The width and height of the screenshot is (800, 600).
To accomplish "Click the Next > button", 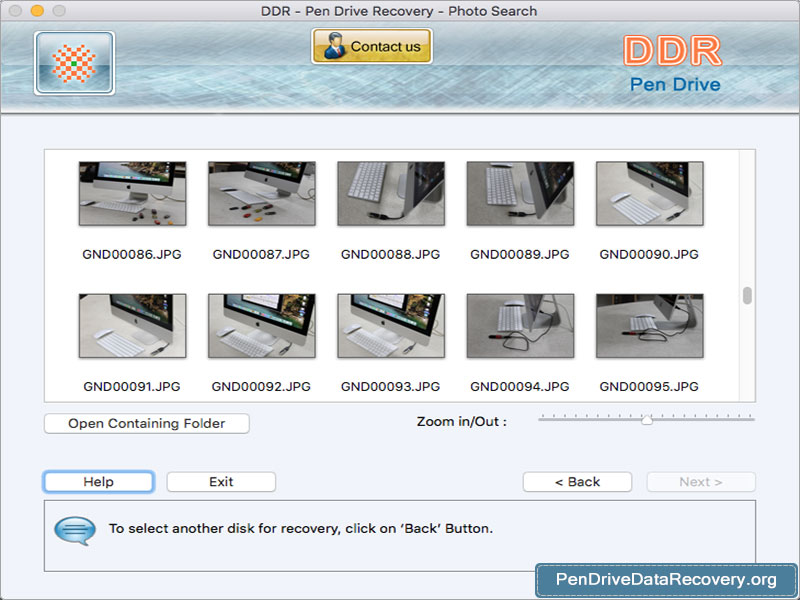I will point(701,482).
